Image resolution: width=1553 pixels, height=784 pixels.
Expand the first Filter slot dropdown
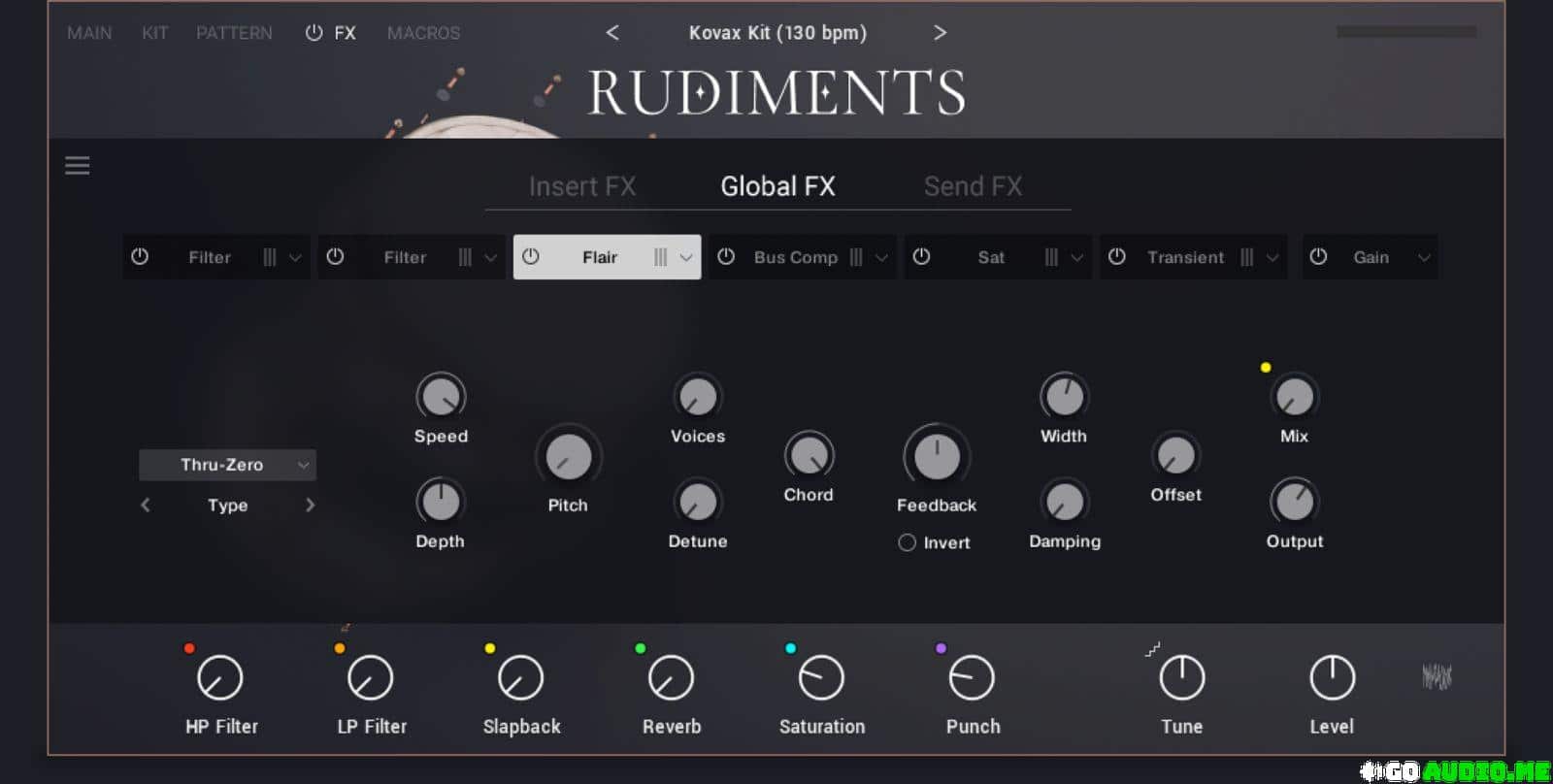point(296,258)
